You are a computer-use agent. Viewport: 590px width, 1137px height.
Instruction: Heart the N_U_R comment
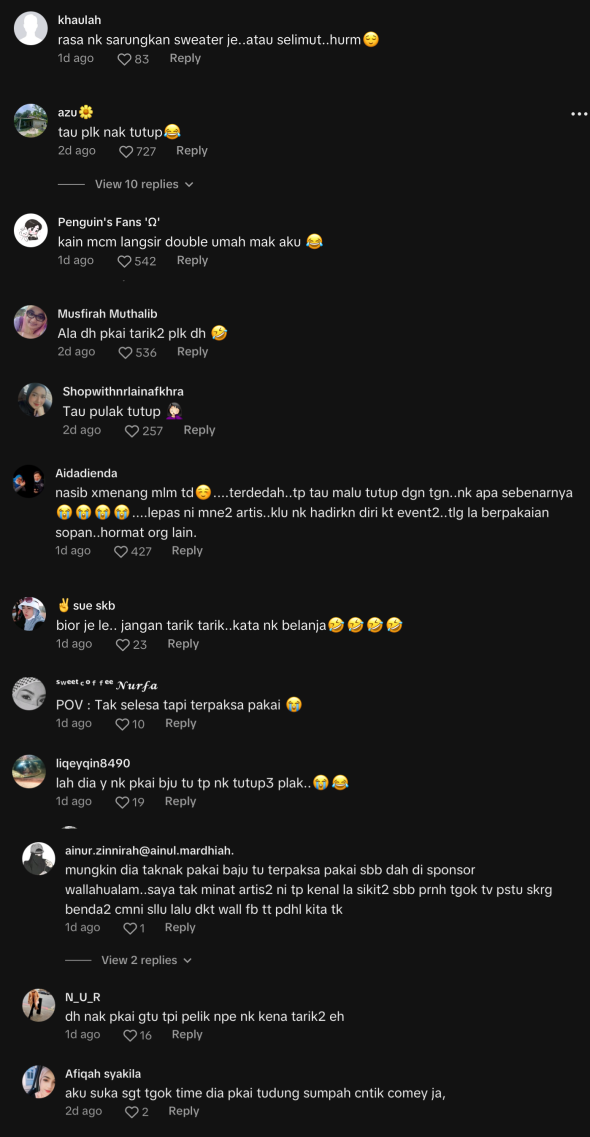pos(130,1035)
